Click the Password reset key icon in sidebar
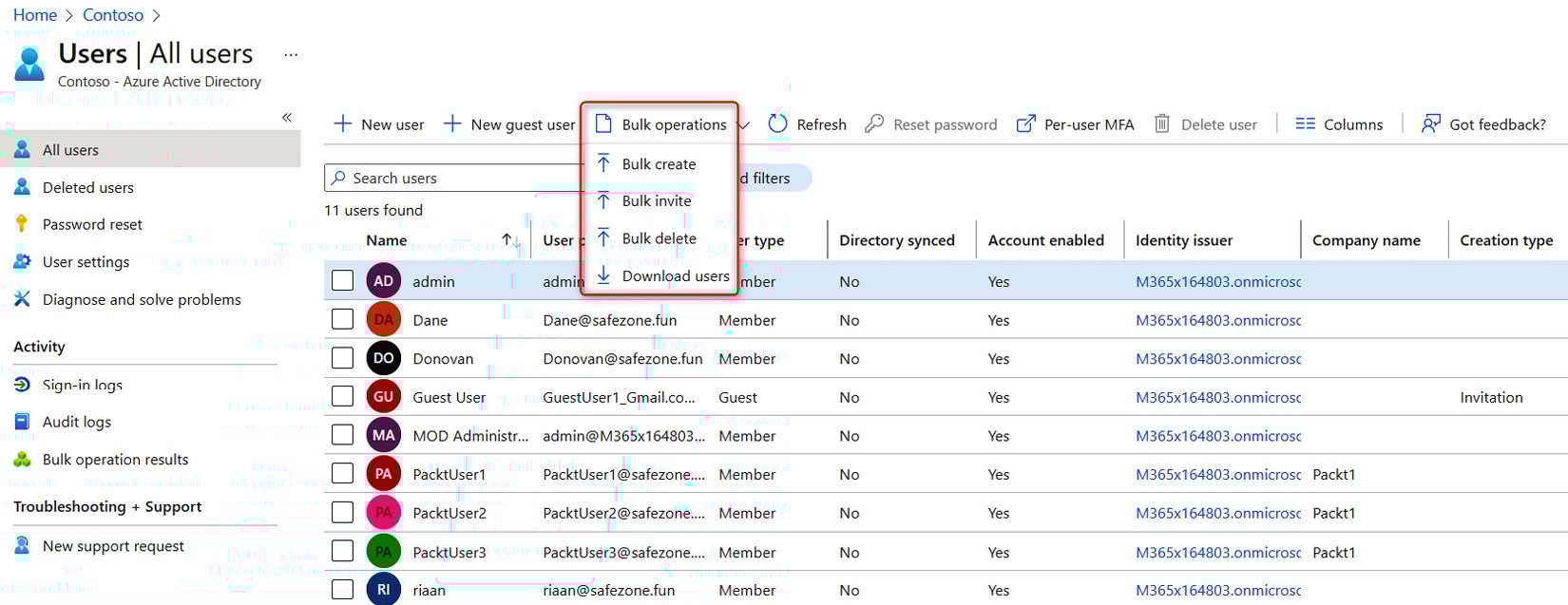This screenshot has height=605, width=1568. [x=22, y=224]
